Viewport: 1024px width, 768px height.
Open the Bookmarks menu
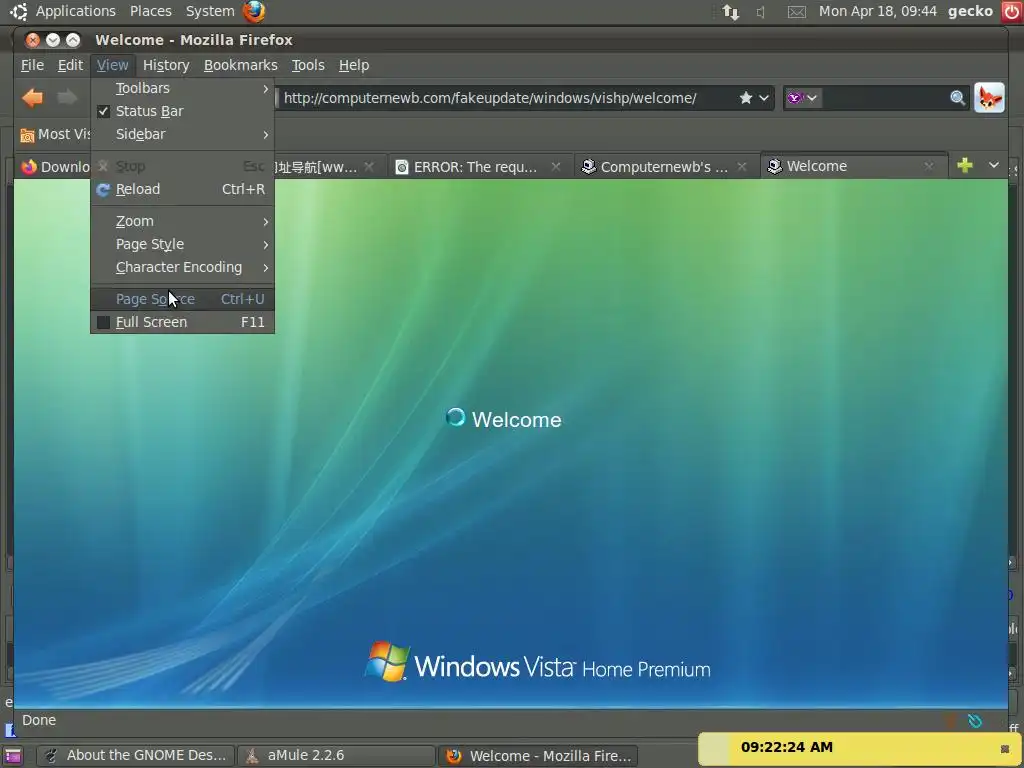(x=240, y=65)
